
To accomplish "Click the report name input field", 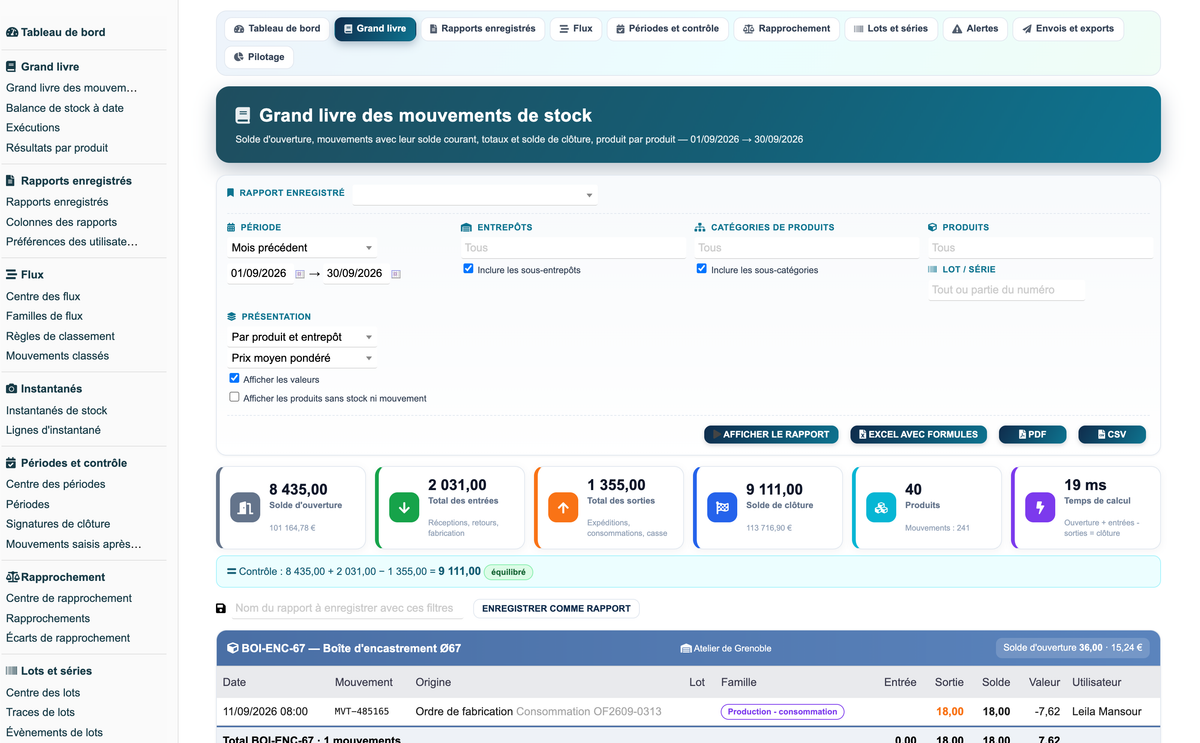I will pos(347,608).
